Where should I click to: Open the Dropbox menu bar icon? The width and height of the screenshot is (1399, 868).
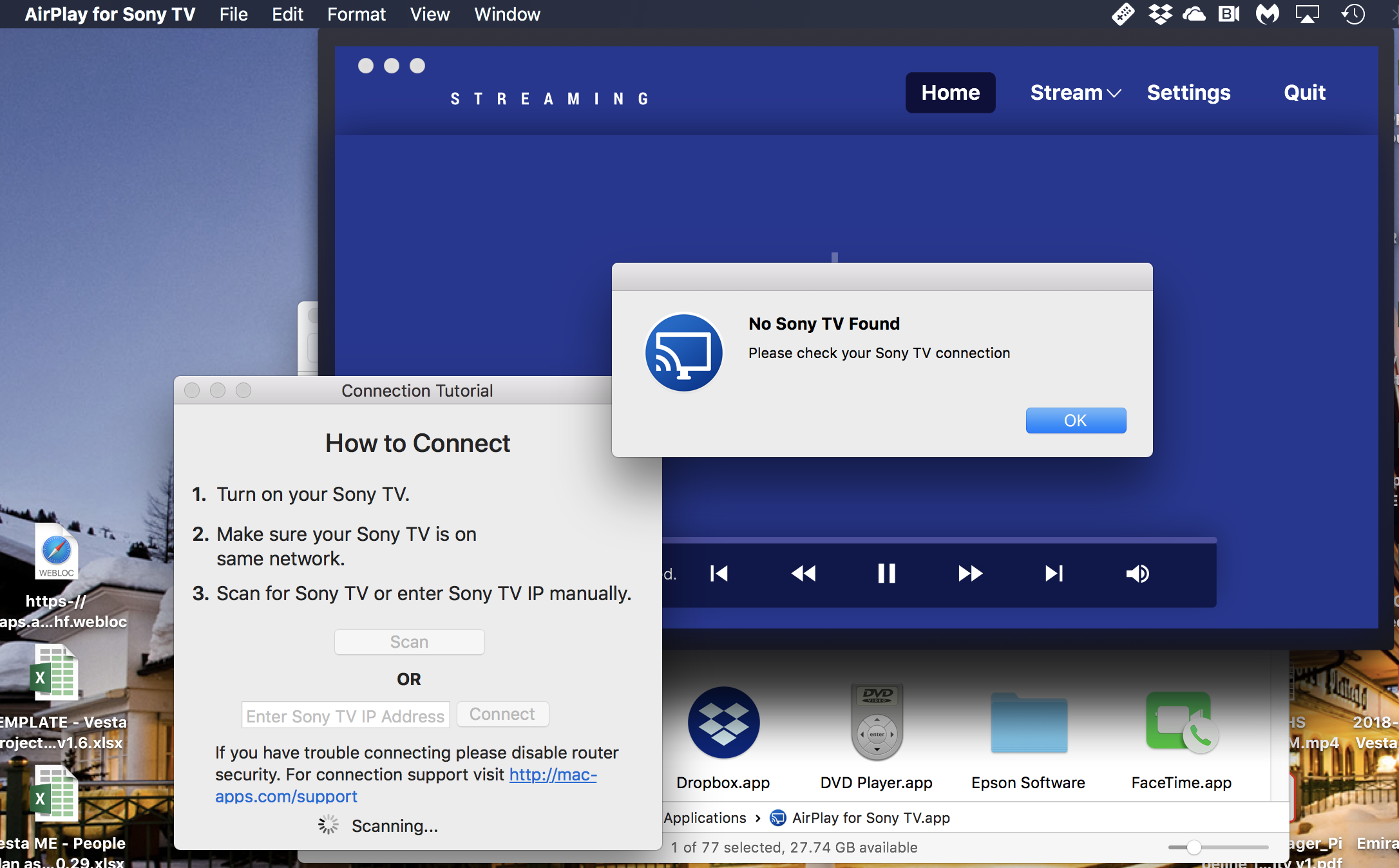1160,14
